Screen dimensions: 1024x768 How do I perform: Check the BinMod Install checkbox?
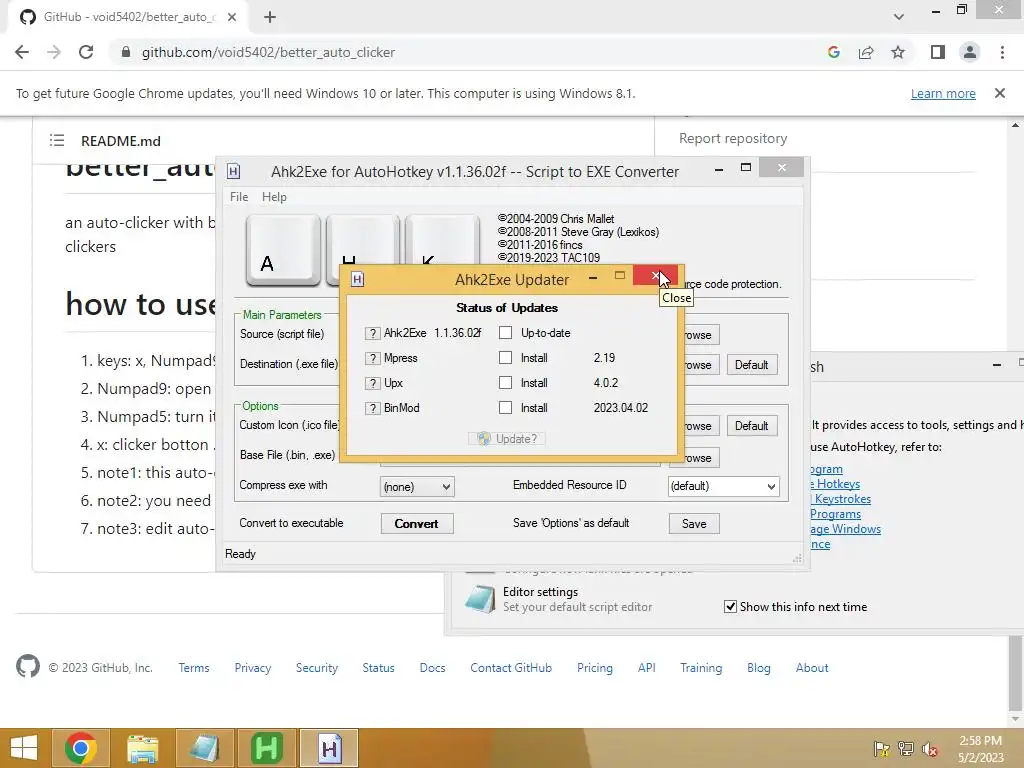[505, 408]
